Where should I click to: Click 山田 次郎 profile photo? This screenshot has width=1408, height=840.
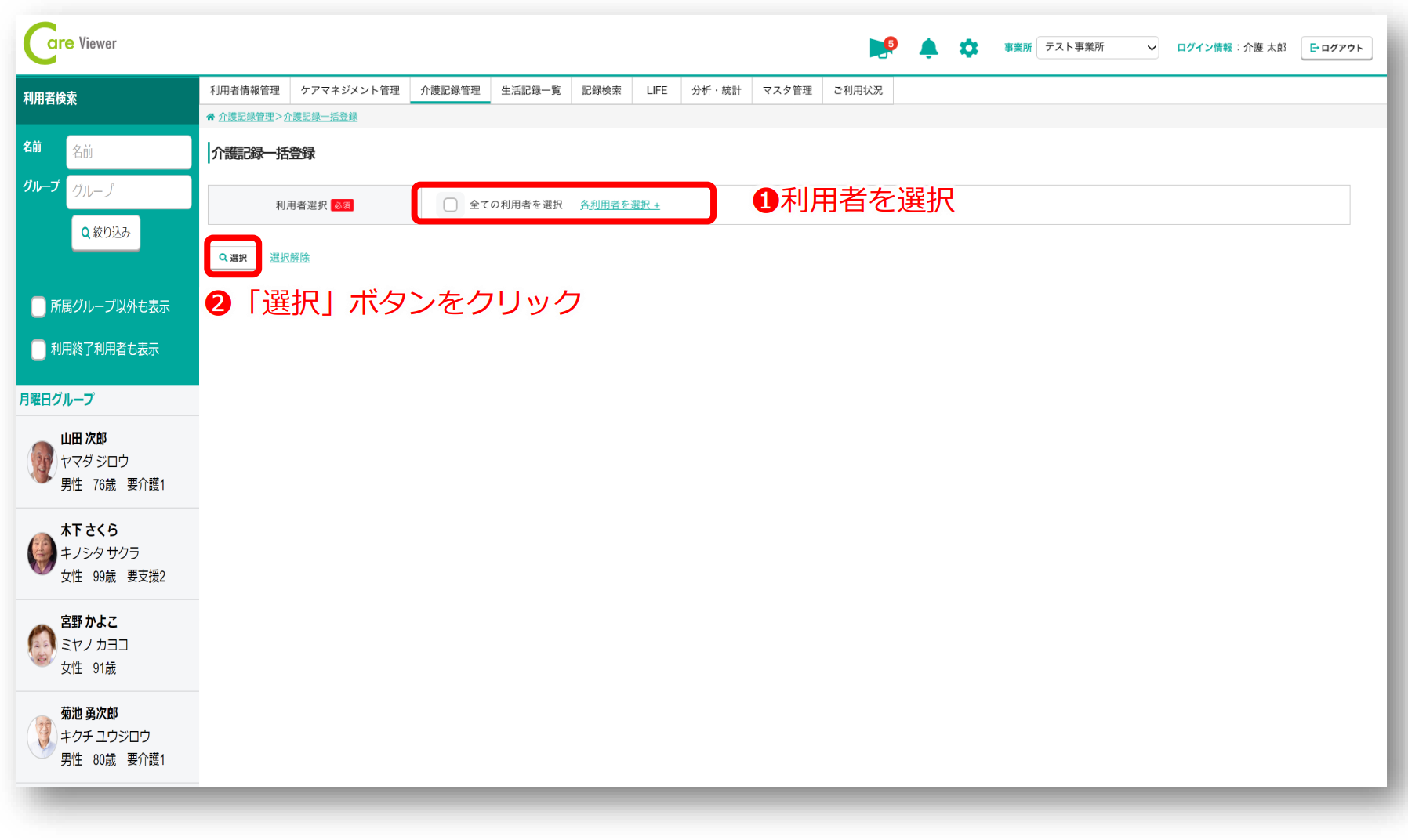[x=42, y=462]
